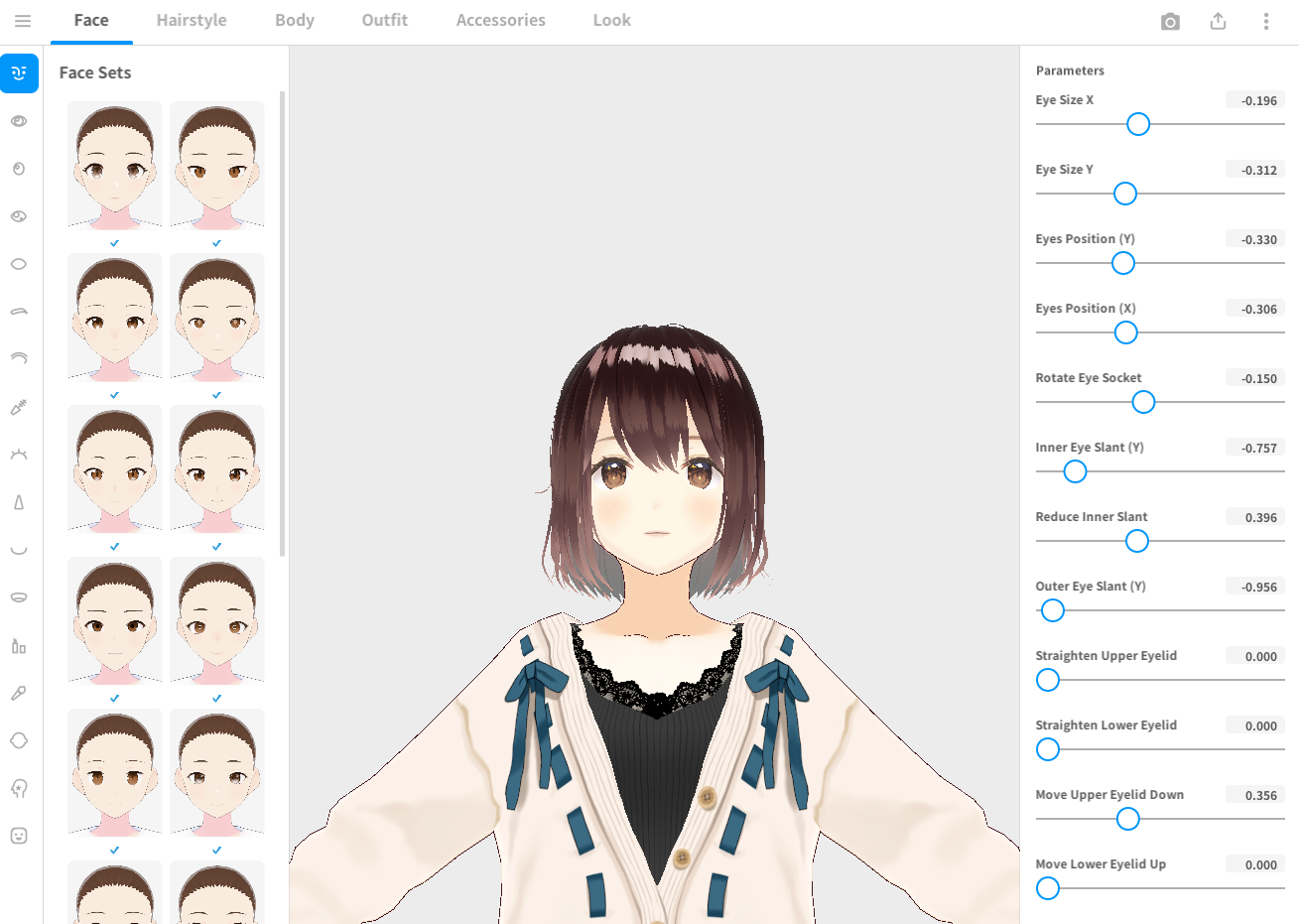Viewport: 1299px width, 924px height.
Task: Select the cosmetics bottles icon
Action: coord(19,645)
